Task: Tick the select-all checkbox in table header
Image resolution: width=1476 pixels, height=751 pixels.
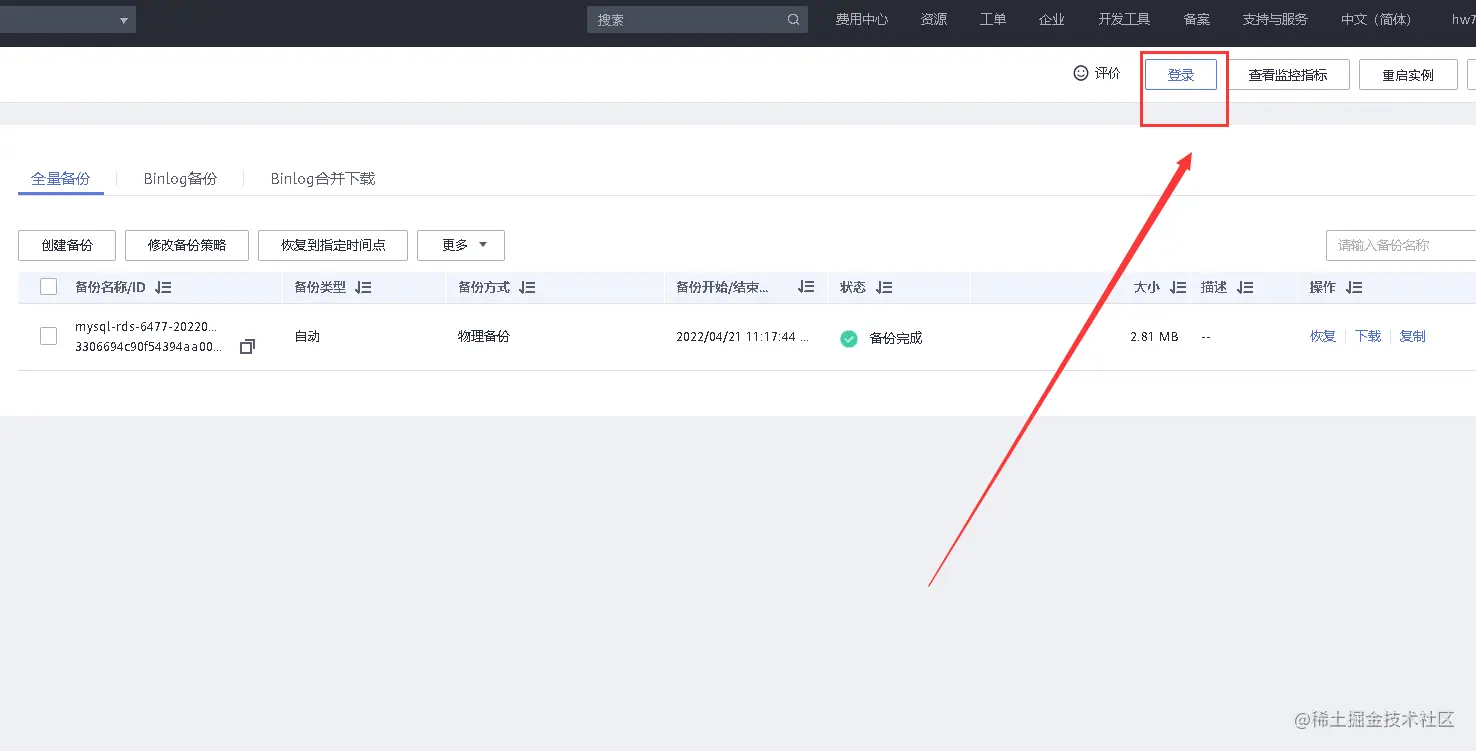Action: (x=48, y=287)
